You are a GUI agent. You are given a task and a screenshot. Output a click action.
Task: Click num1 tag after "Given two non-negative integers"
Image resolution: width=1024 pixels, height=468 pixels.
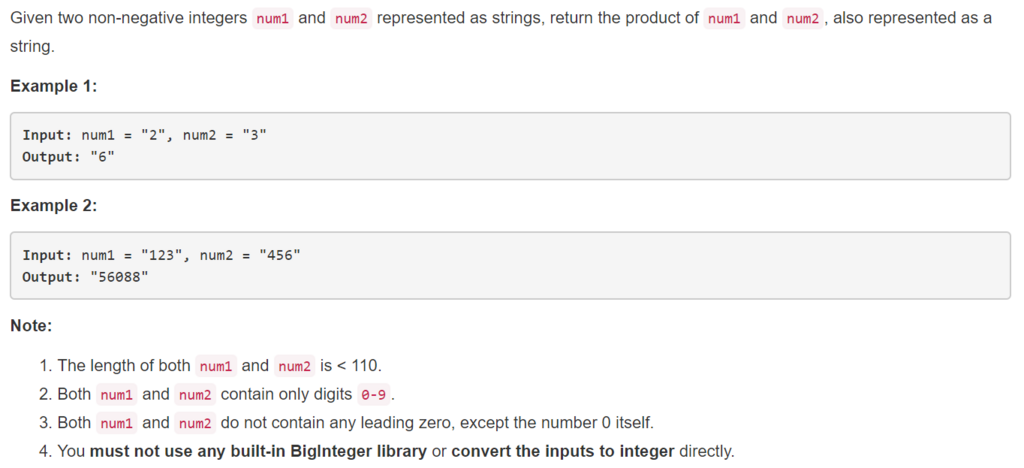pyautogui.click(x=273, y=19)
